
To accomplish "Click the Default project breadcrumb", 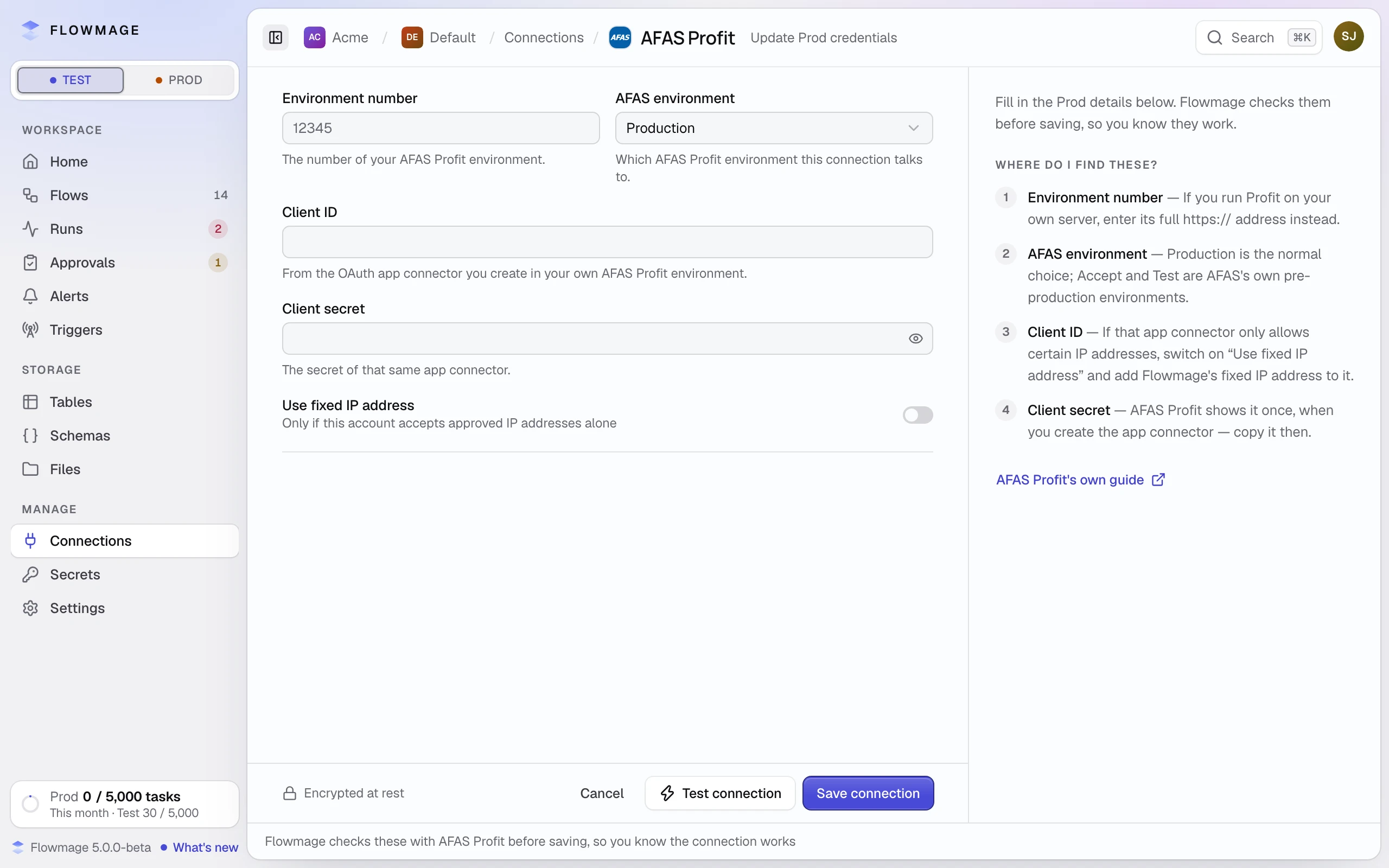I will (438, 37).
